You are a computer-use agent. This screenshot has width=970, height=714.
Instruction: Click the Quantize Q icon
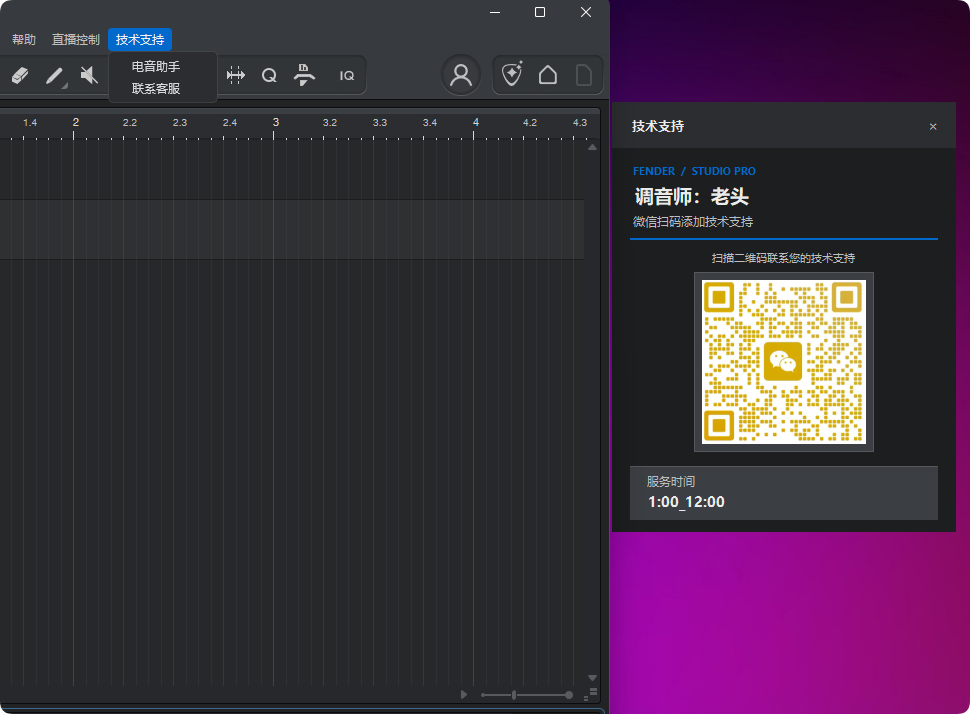tap(269, 75)
